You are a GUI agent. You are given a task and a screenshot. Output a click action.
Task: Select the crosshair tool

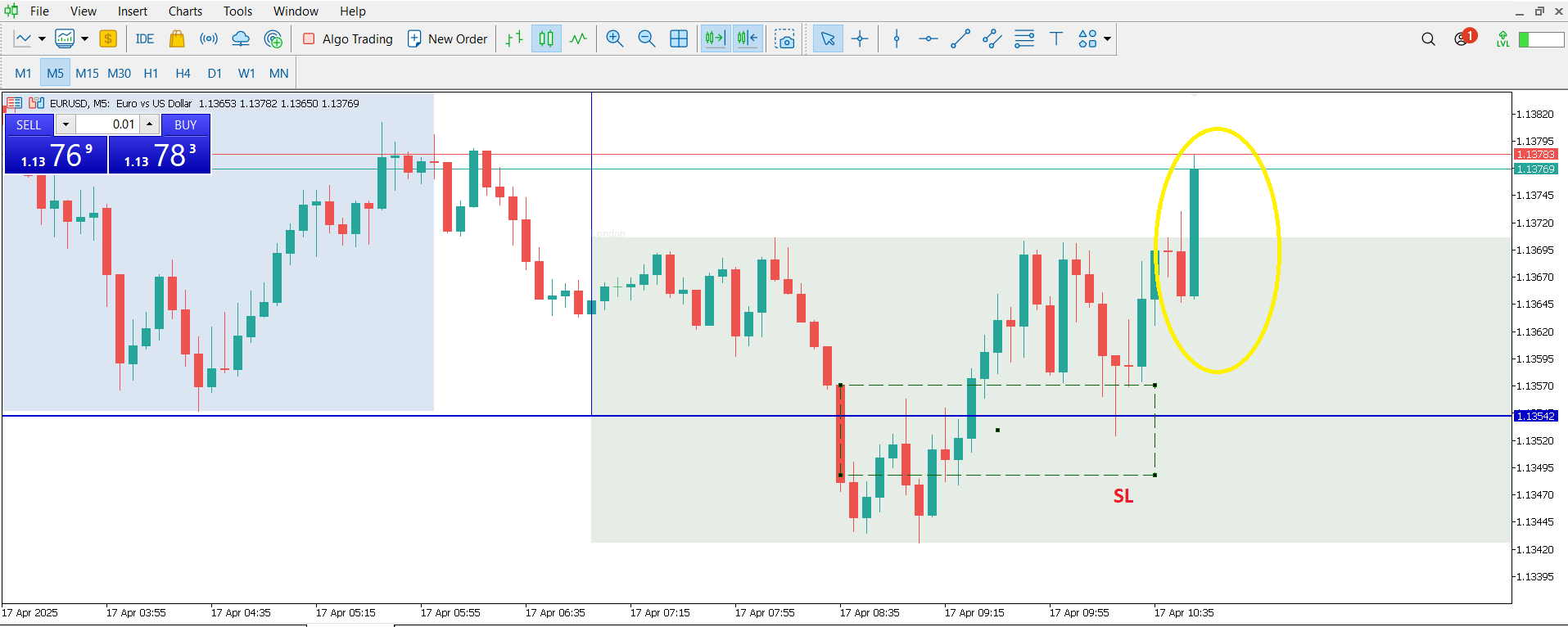click(x=860, y=39)
